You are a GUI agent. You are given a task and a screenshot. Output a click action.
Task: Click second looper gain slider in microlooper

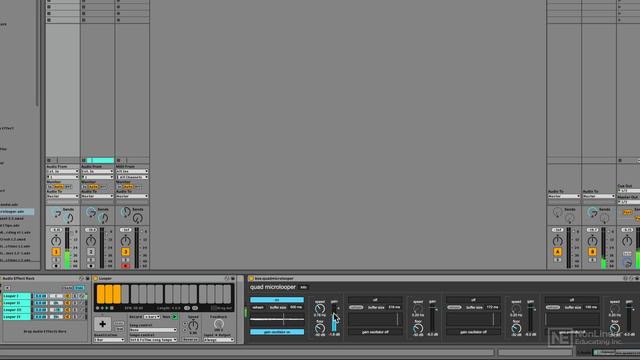(x=432, y=318)
